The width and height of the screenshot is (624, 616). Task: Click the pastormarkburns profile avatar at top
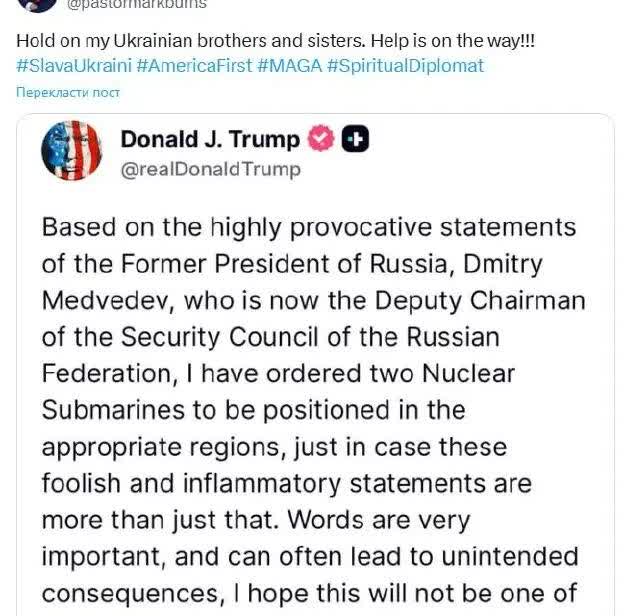tap(37, 4)
